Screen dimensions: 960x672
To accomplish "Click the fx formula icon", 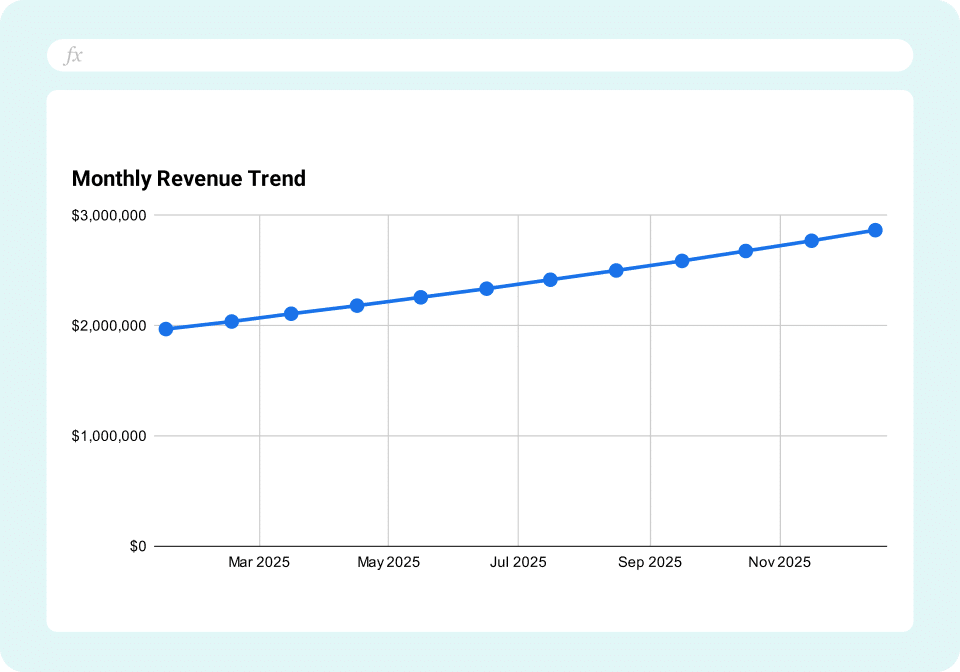I will tap(74, 55).
